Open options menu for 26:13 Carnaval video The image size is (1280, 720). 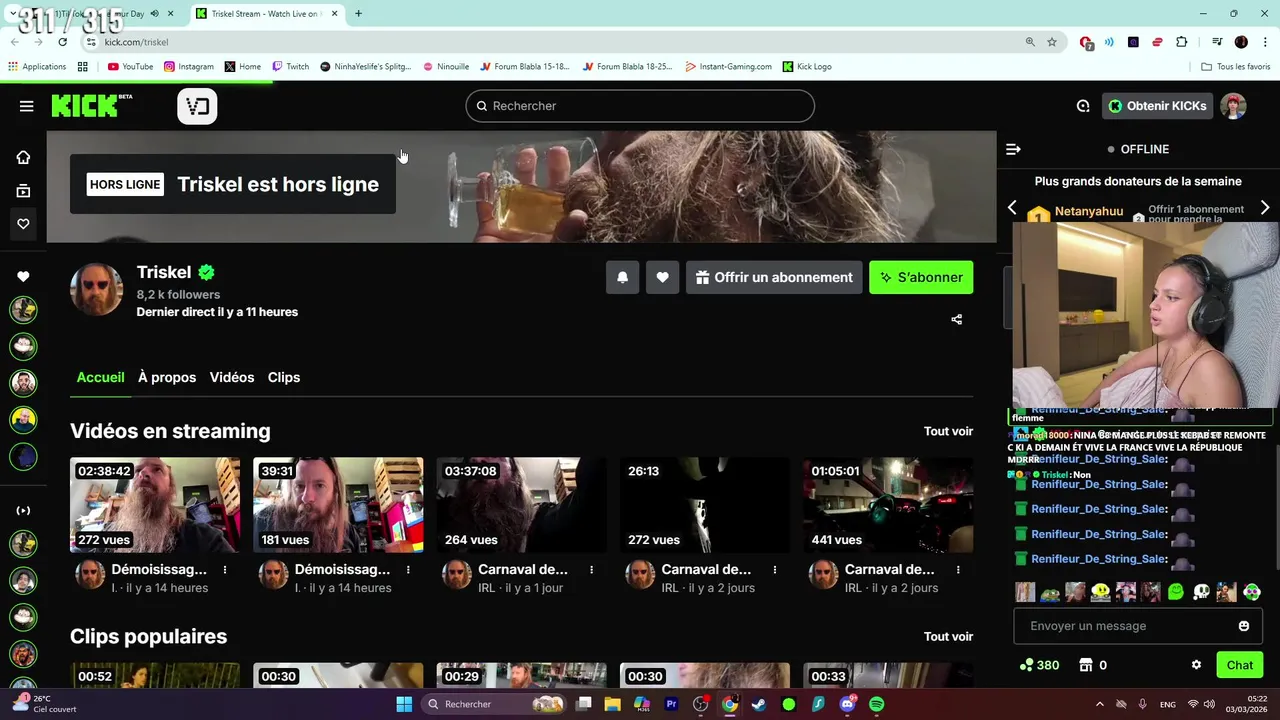tap(775, 570)
